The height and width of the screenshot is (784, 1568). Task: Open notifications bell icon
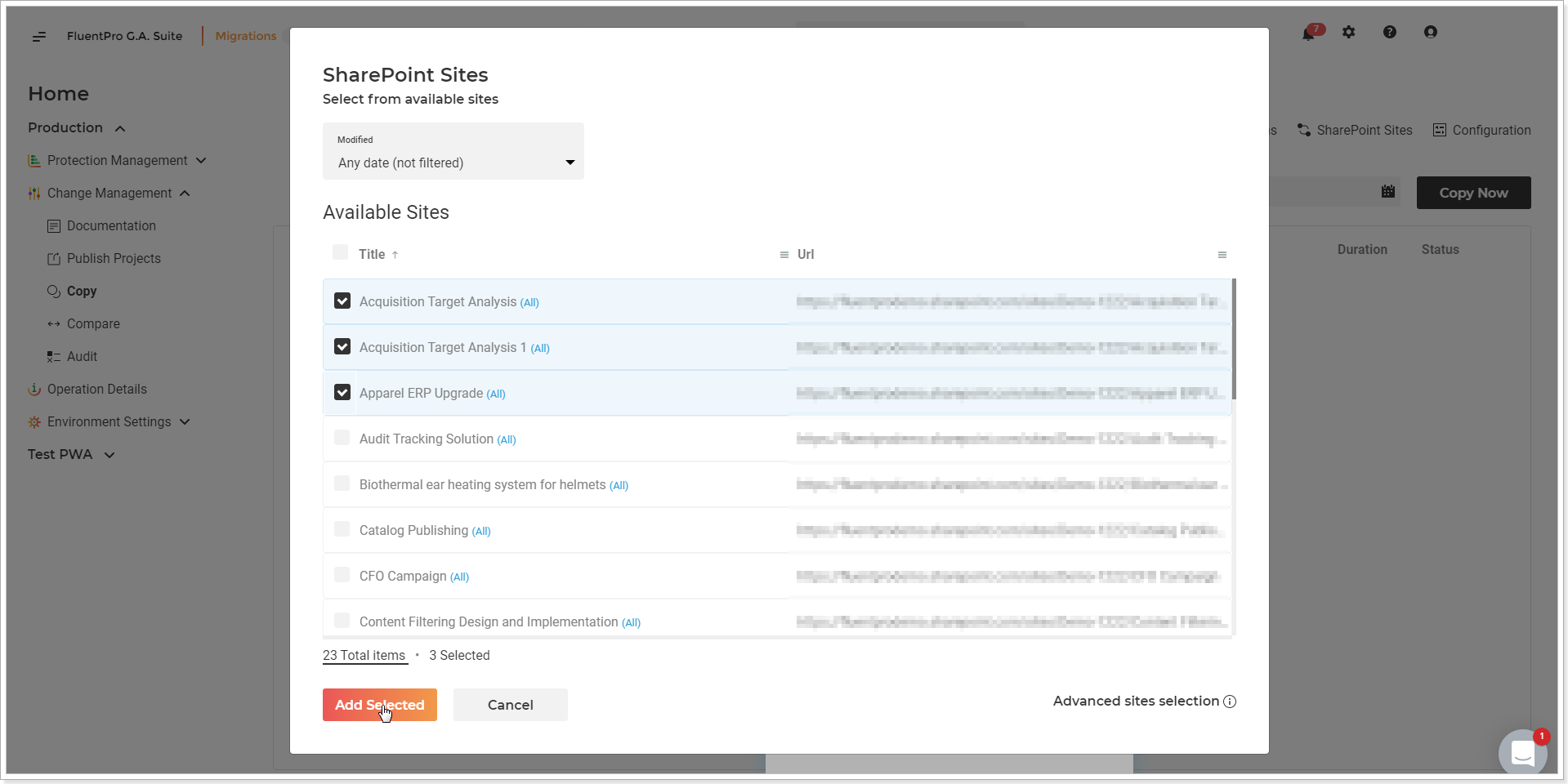click(1308, 33)
